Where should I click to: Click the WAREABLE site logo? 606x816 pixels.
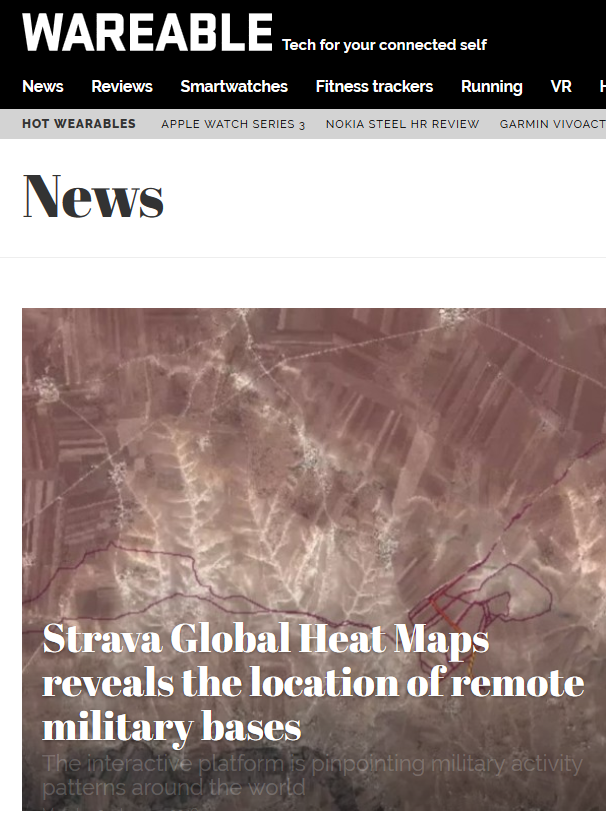(x=147, y=32)
